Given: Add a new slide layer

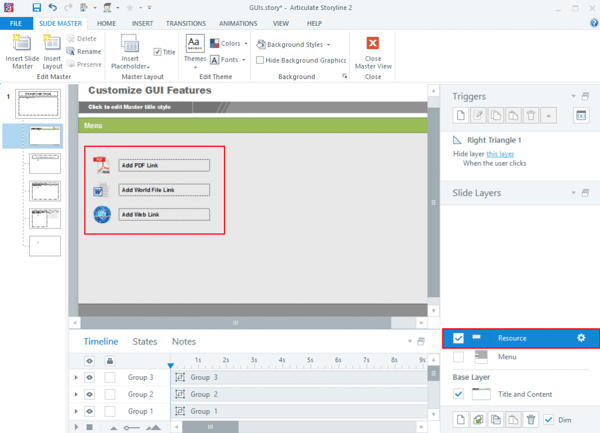Looking at the screenshot, I should click(461, 420).
